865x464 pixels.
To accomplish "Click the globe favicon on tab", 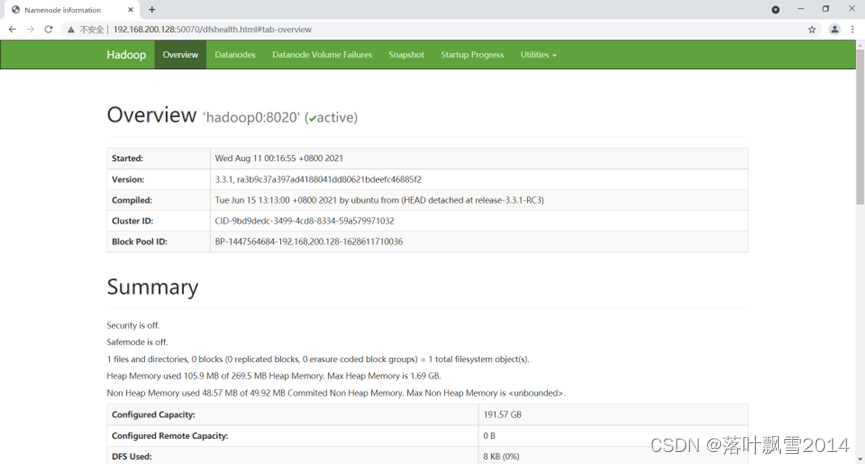I will tap(15, 9).
